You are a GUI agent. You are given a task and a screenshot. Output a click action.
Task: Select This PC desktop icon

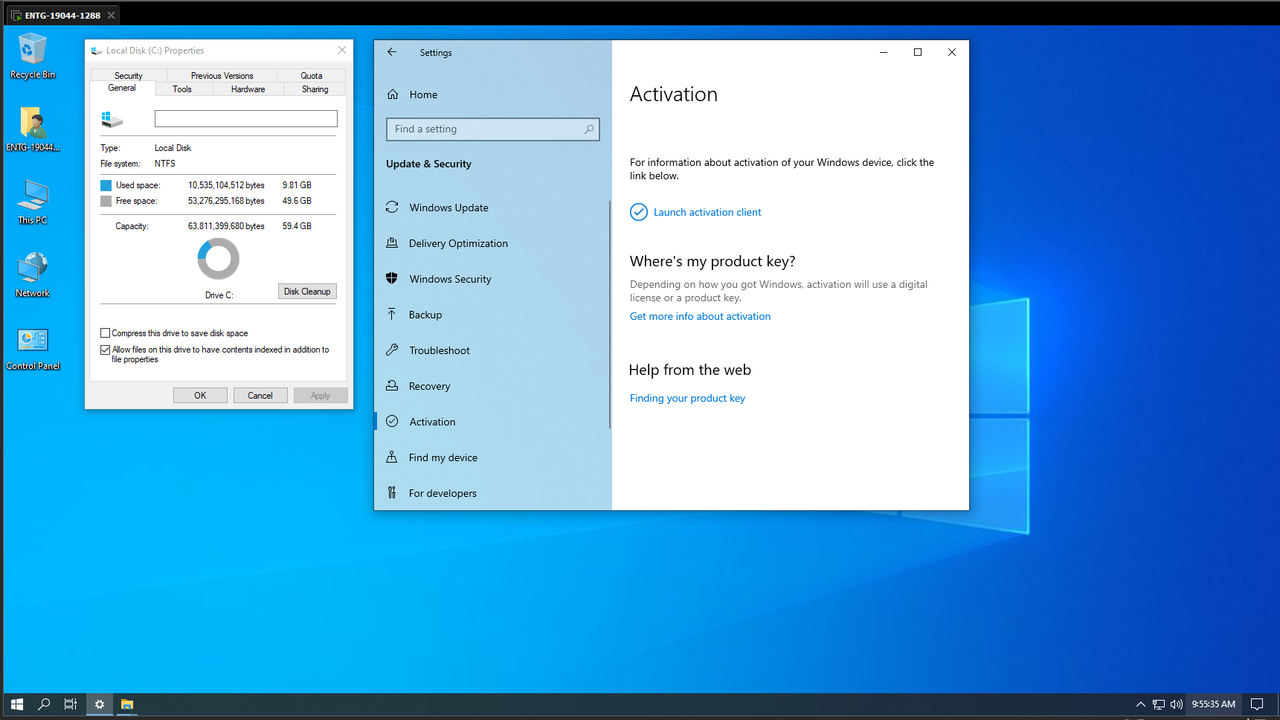(32, 201)
